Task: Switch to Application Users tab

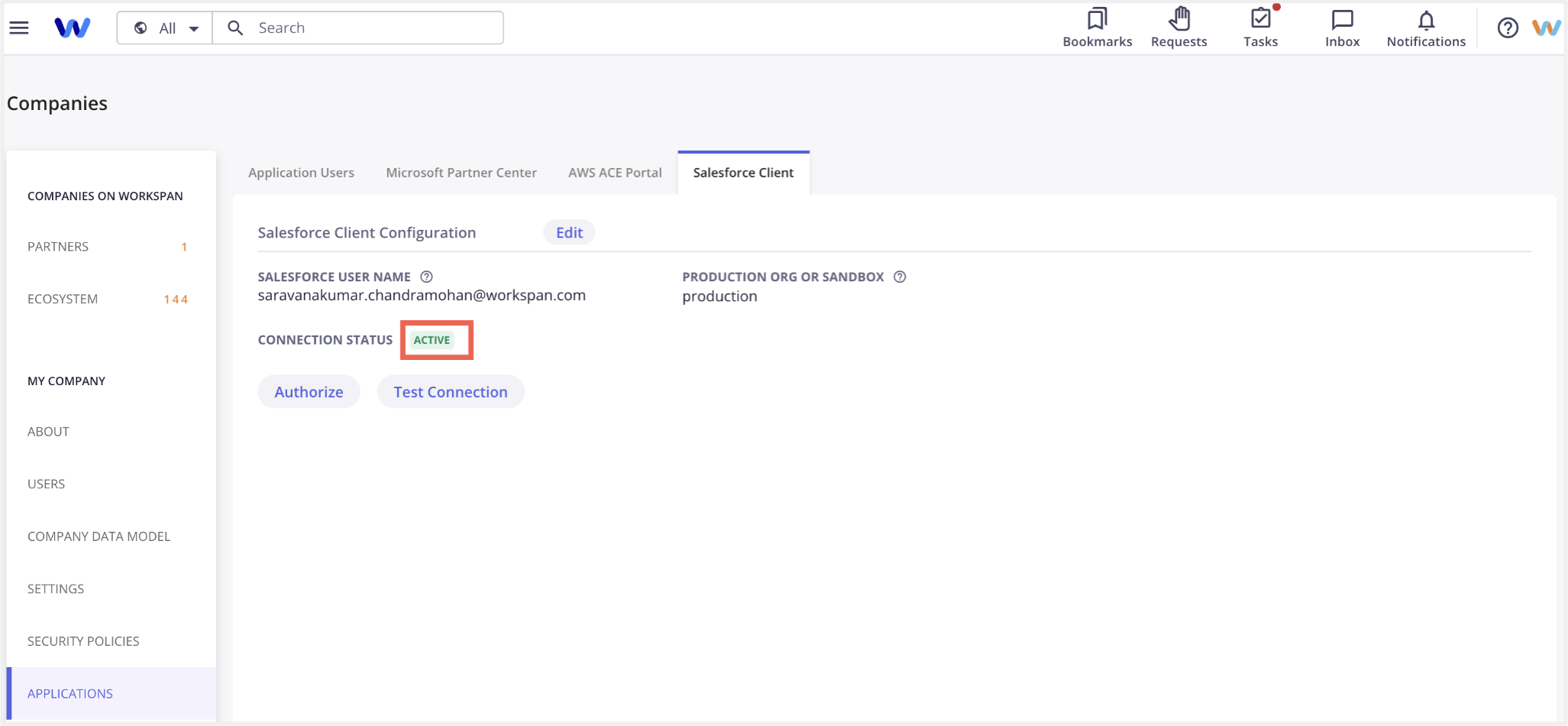Action: coord(301,173)
